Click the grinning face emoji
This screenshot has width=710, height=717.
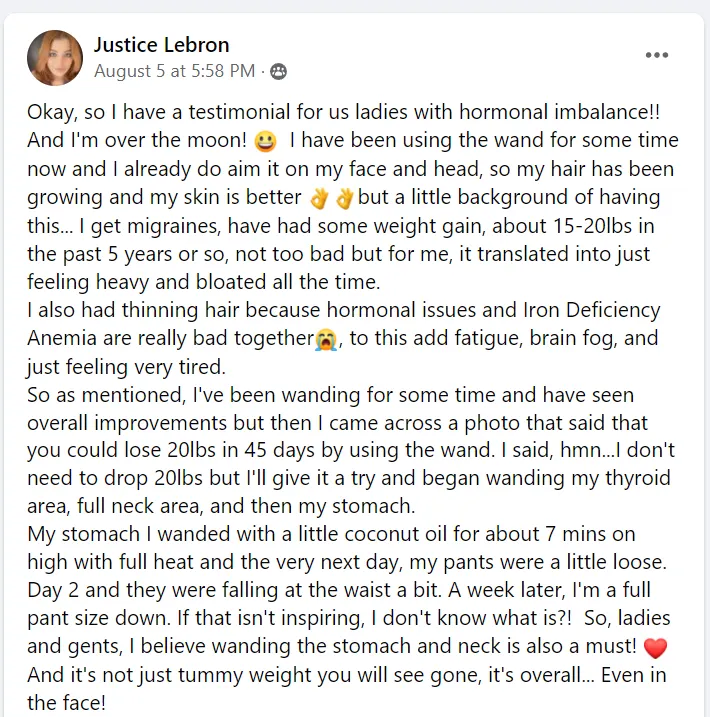[265, 142]
